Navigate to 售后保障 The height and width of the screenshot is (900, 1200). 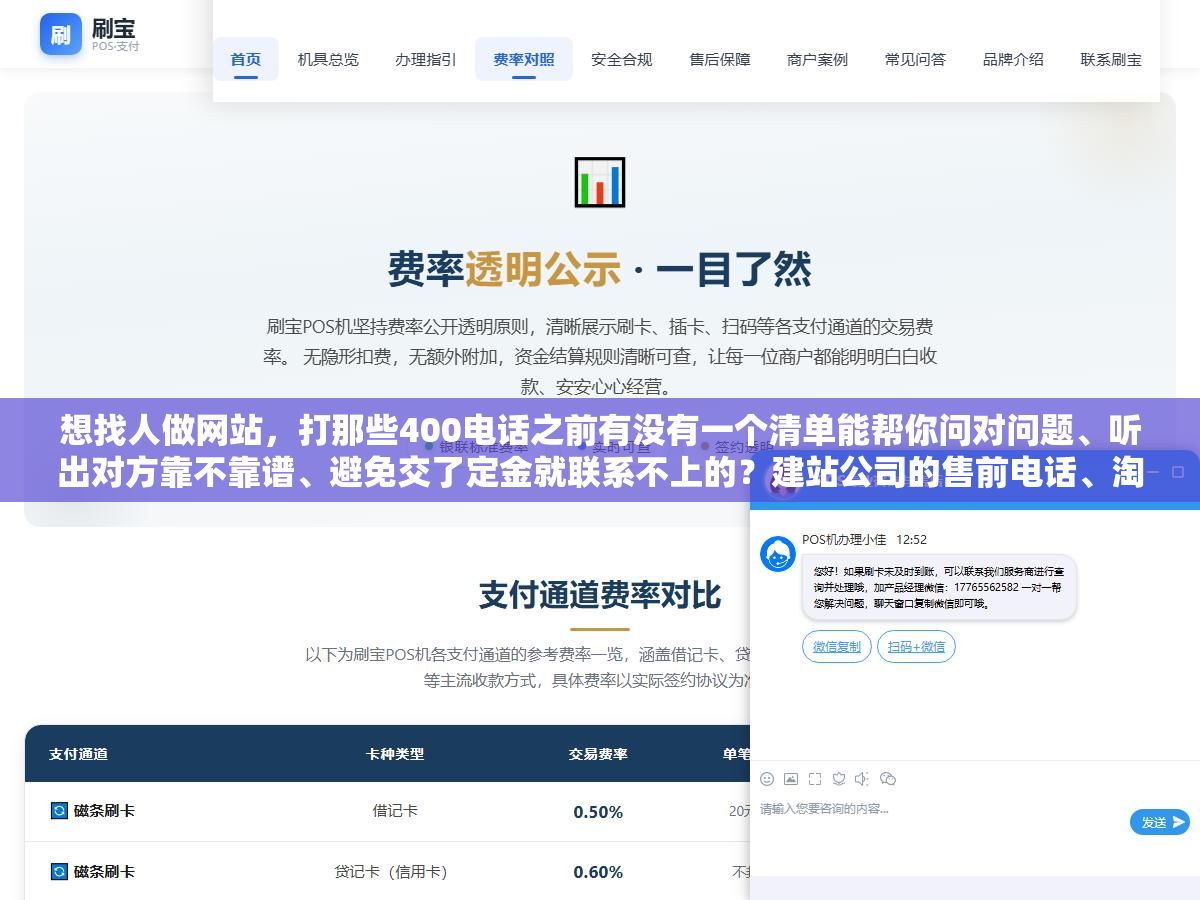point(720,59)
